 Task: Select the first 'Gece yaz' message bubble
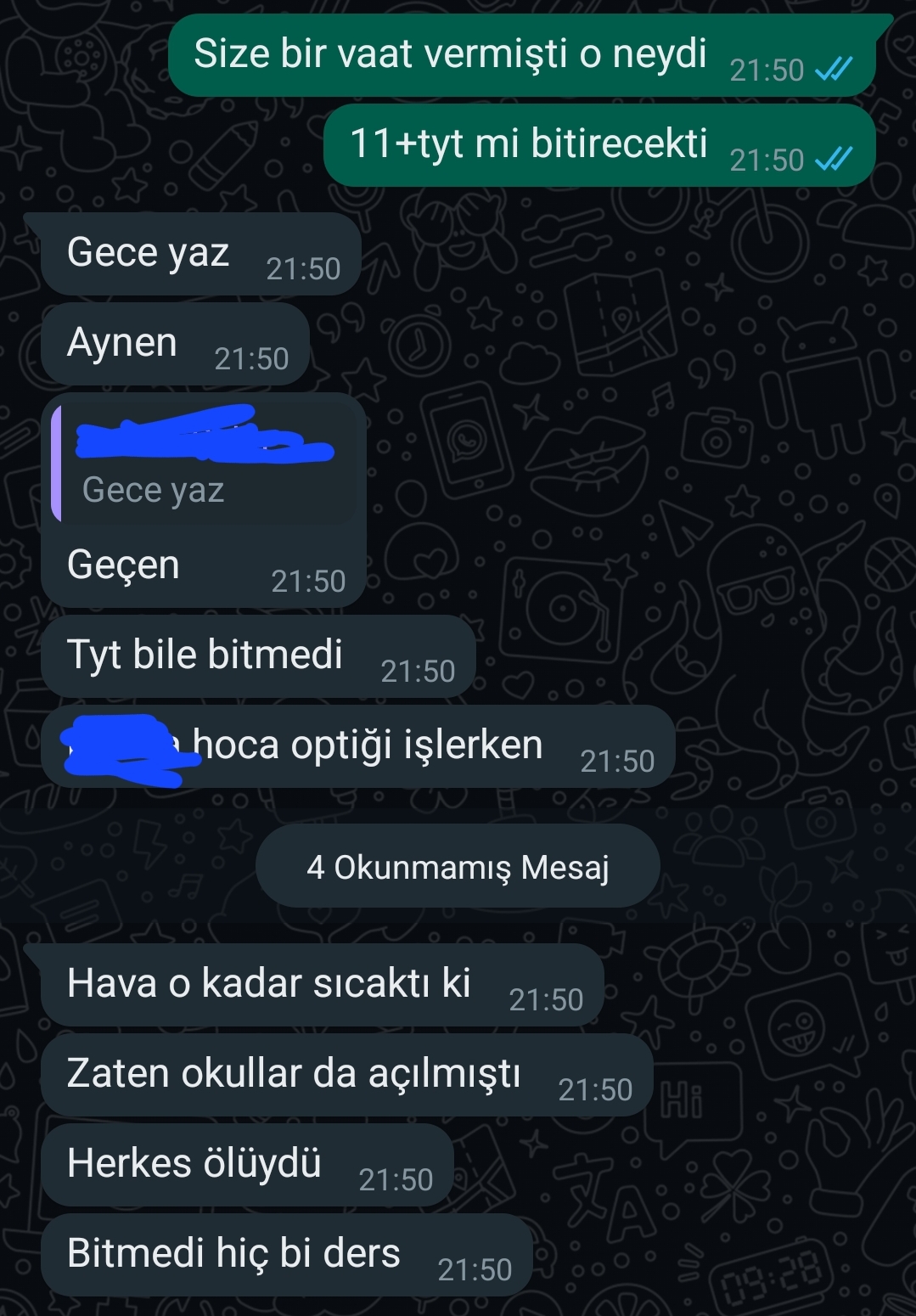click(201, 254)
